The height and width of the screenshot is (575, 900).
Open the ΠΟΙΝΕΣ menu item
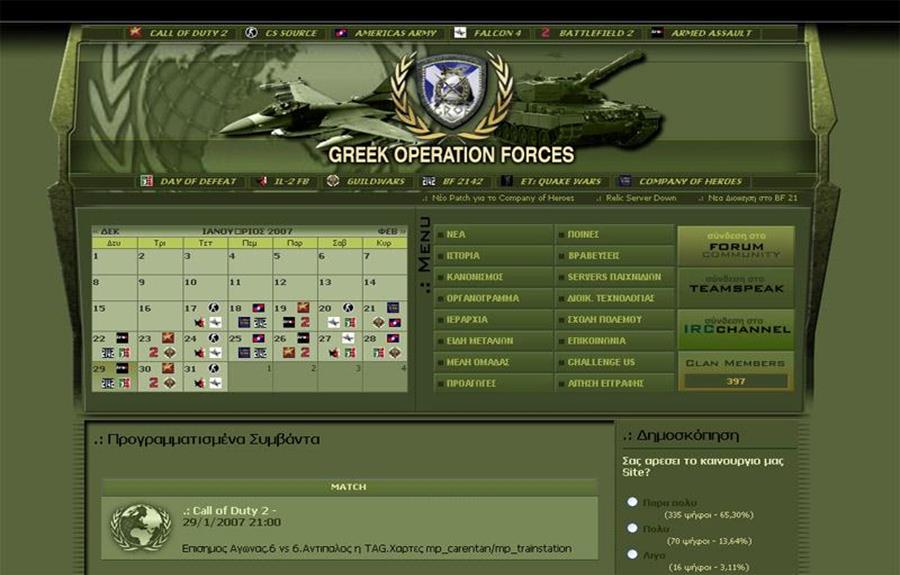(614, 234)
